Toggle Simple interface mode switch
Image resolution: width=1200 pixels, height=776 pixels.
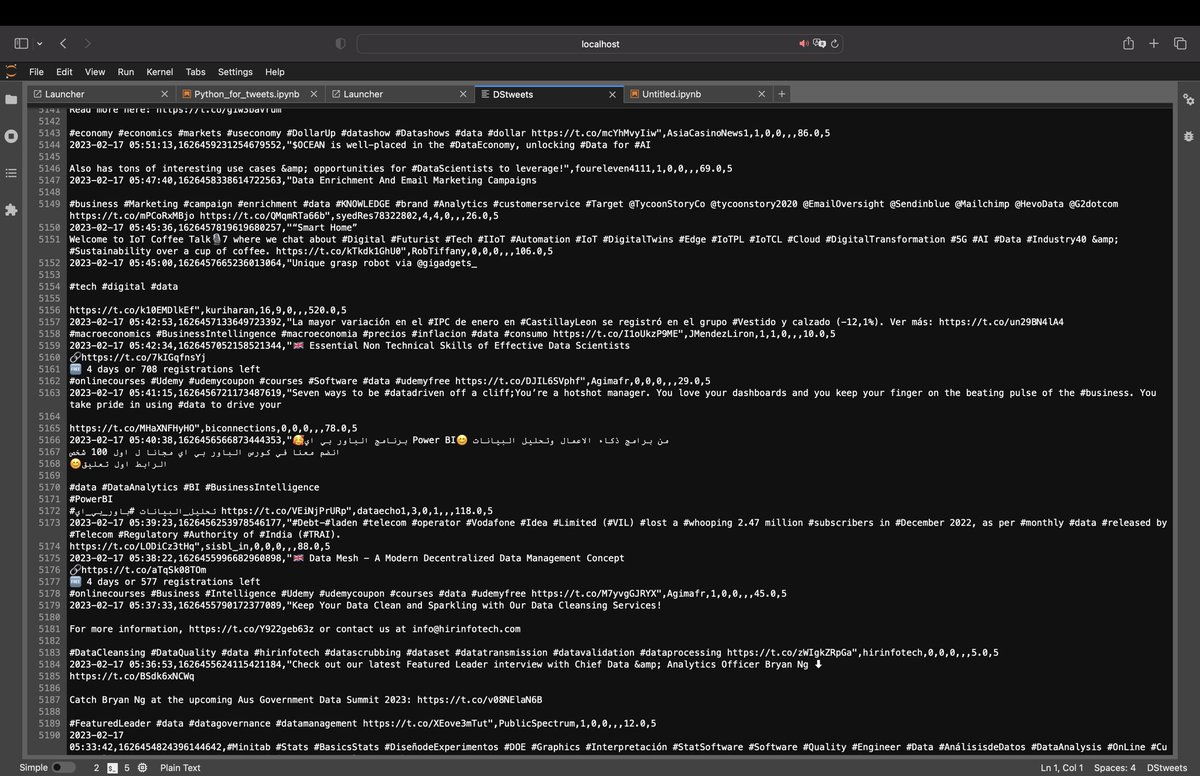pyautogui.click(x=63, y=768)
